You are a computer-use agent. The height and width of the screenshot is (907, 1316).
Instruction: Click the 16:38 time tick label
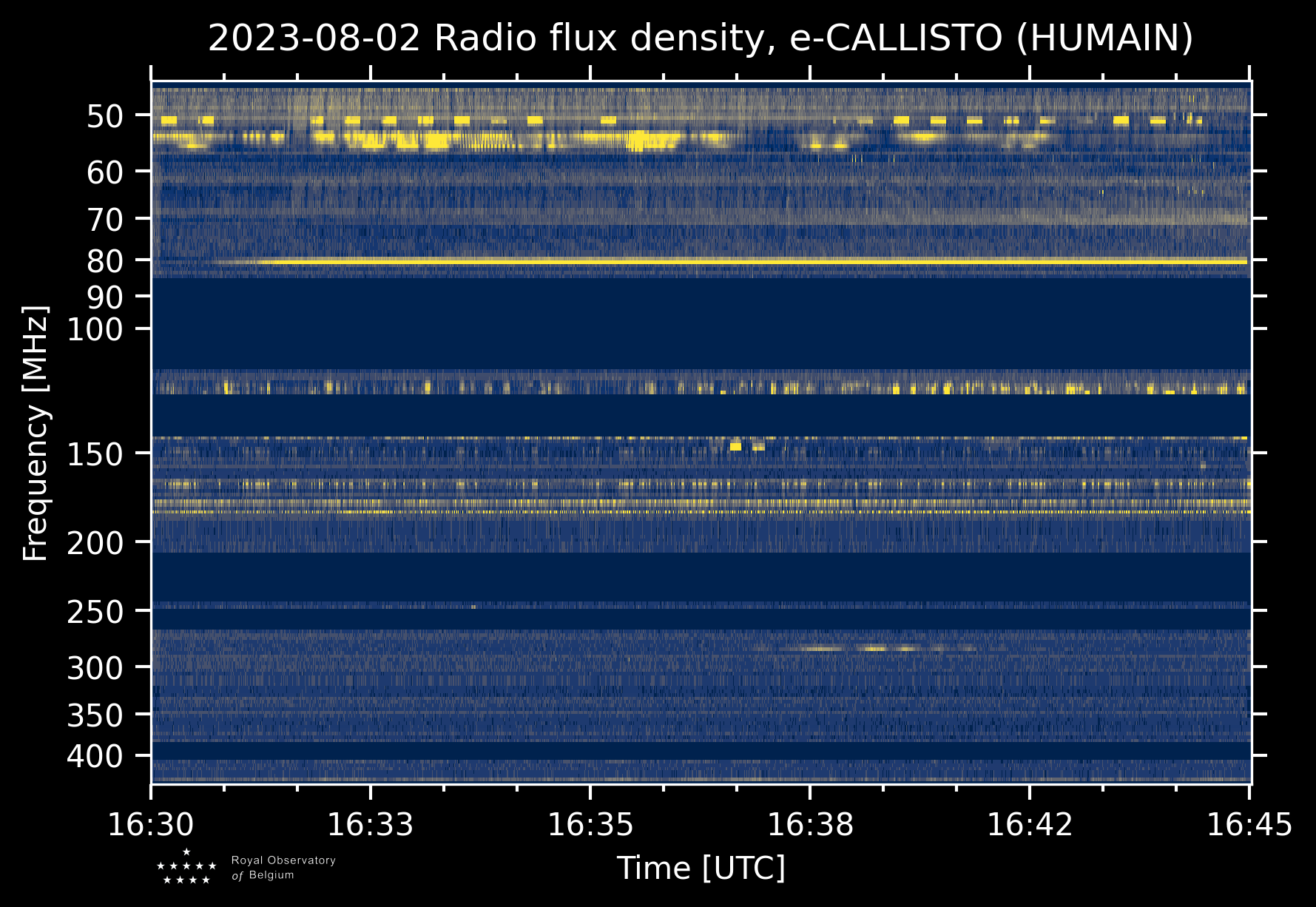click(x=810, y=824)
